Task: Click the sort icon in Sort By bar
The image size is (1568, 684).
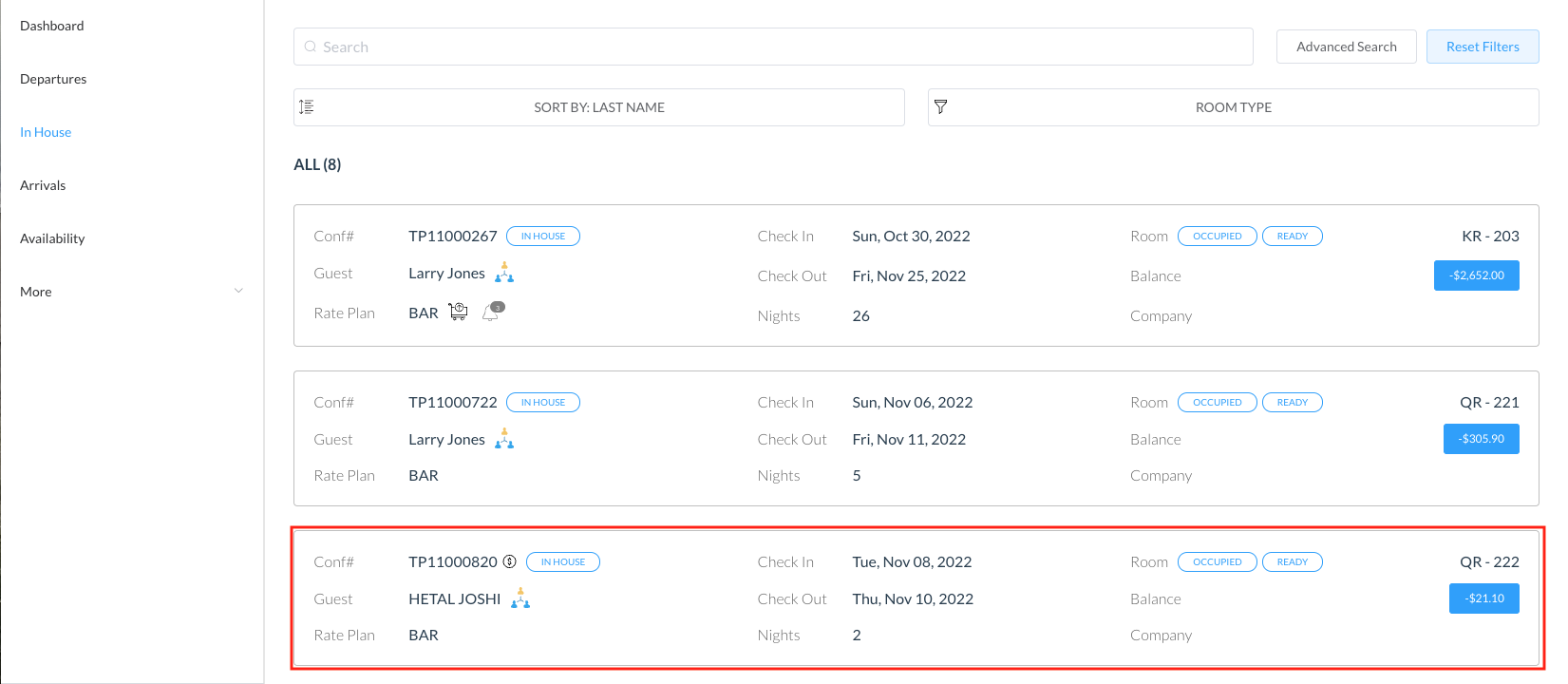Action: [307, 107]
